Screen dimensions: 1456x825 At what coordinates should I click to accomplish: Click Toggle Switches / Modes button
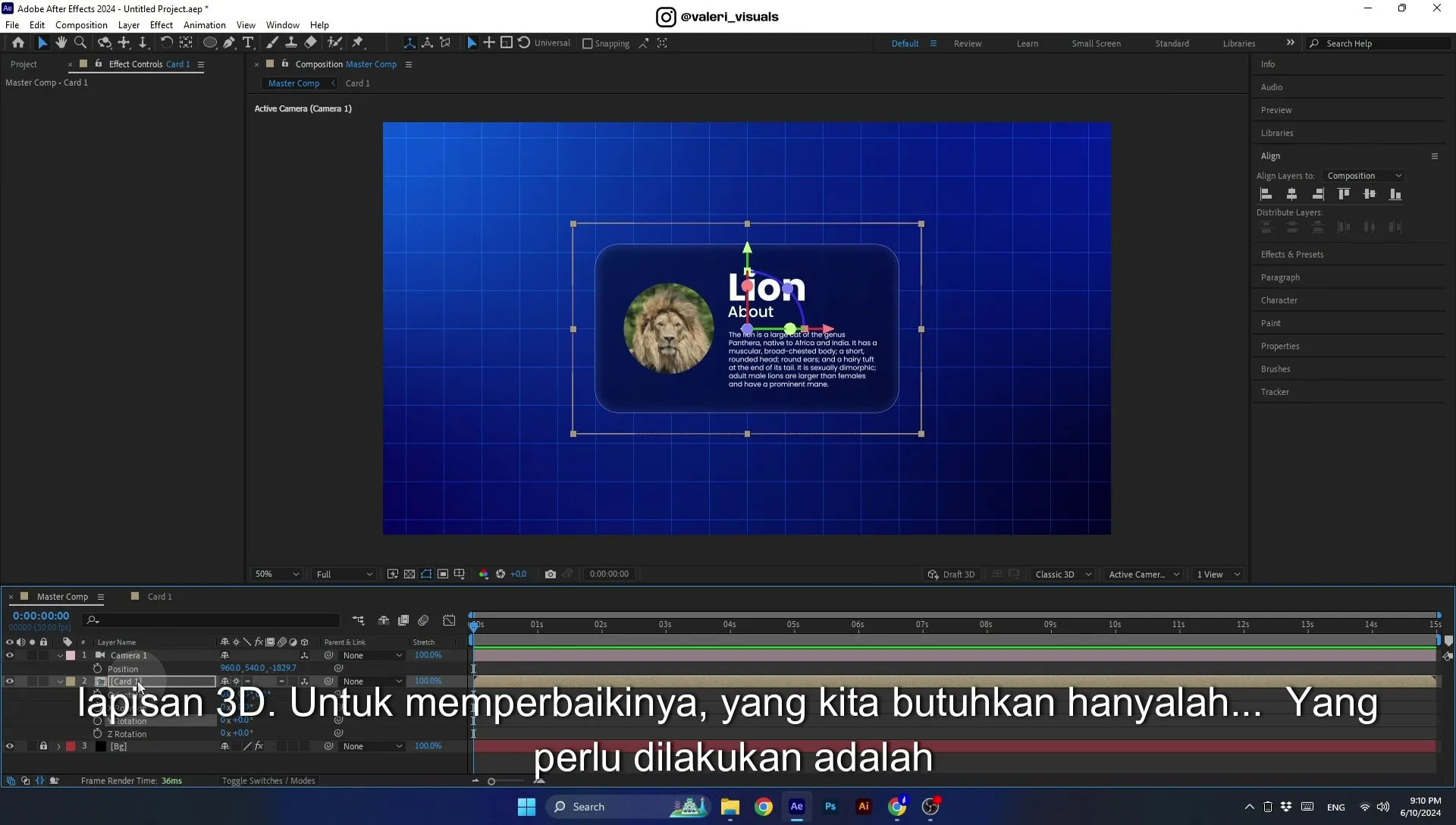pyautogui.click(x=268, y=781)
